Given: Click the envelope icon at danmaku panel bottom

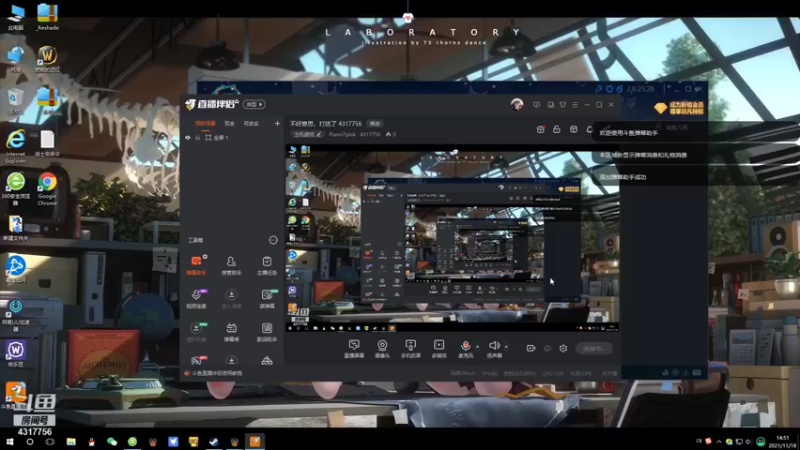Looking at the screenshot, I should click(x=696, y=372).
